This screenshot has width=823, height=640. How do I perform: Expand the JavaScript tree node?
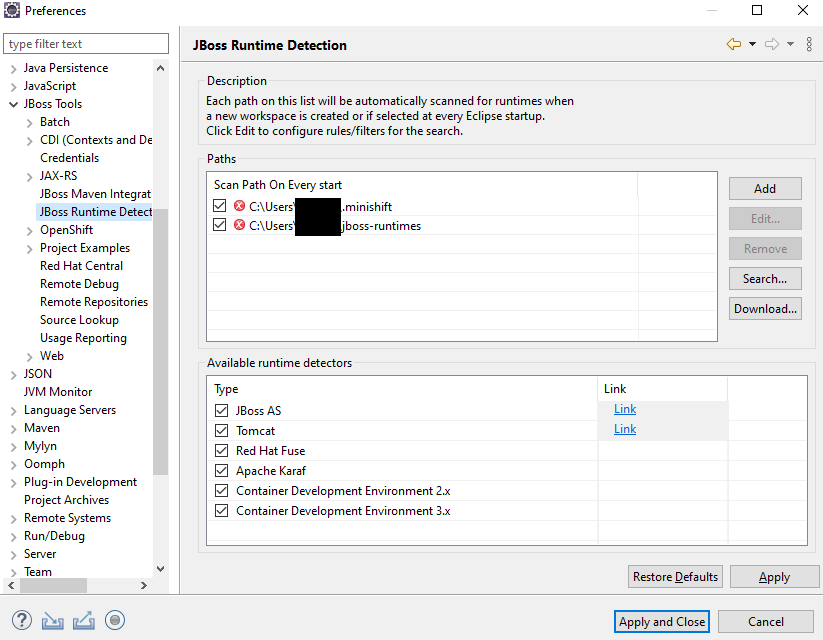(x=14, y=87)
